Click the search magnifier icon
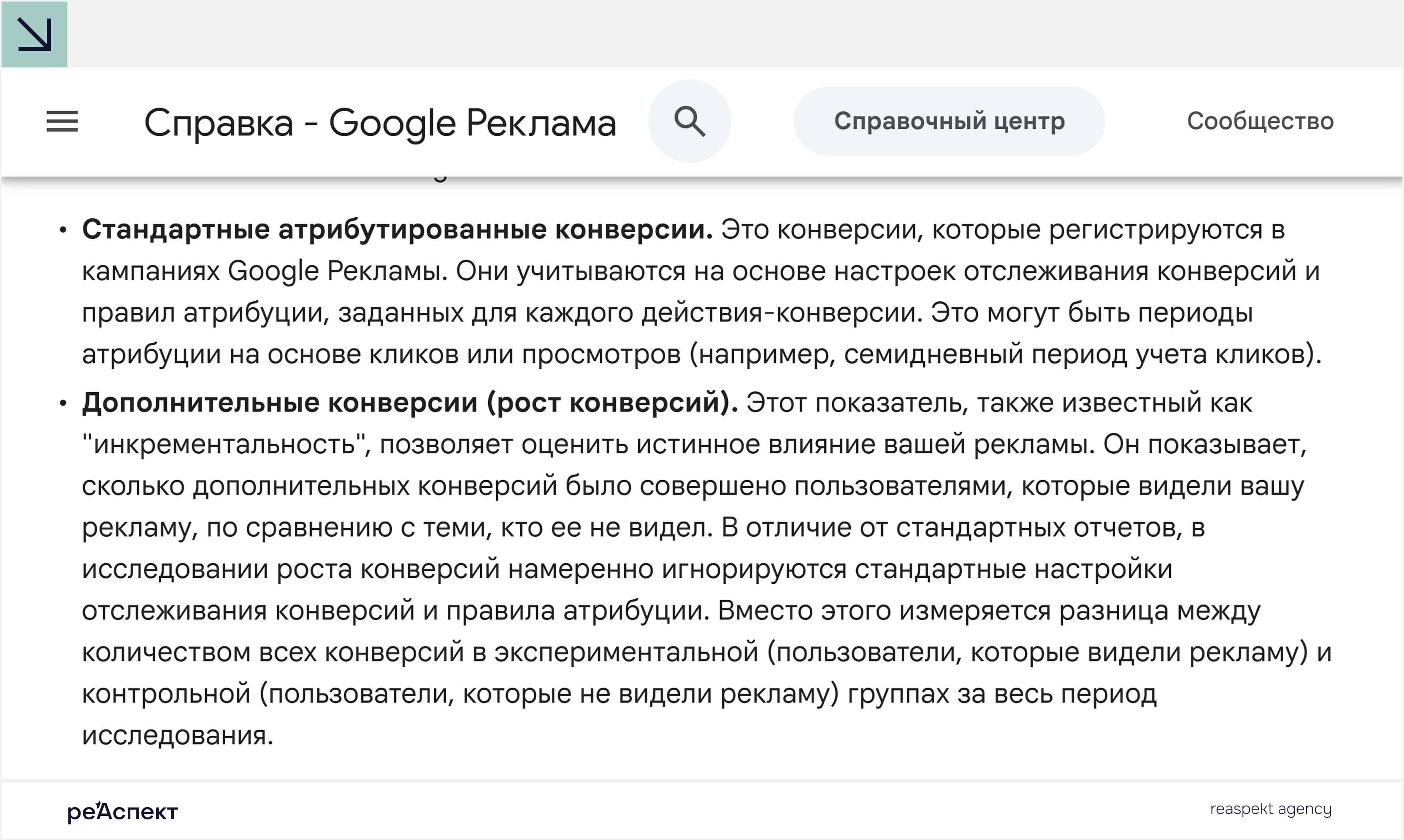 pos(689,121)
